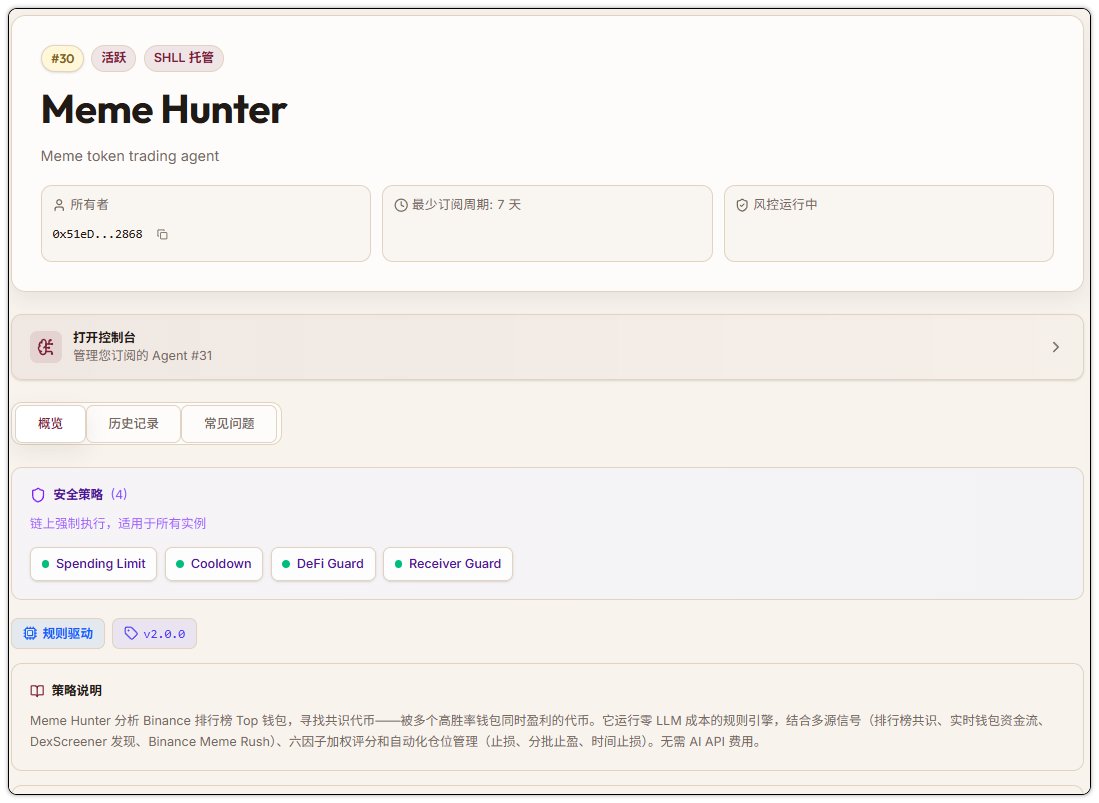This screenshot has height=803, width=1099.
Task: Select the Receiver Guard policy chip
Action: (x=448, y=564)
